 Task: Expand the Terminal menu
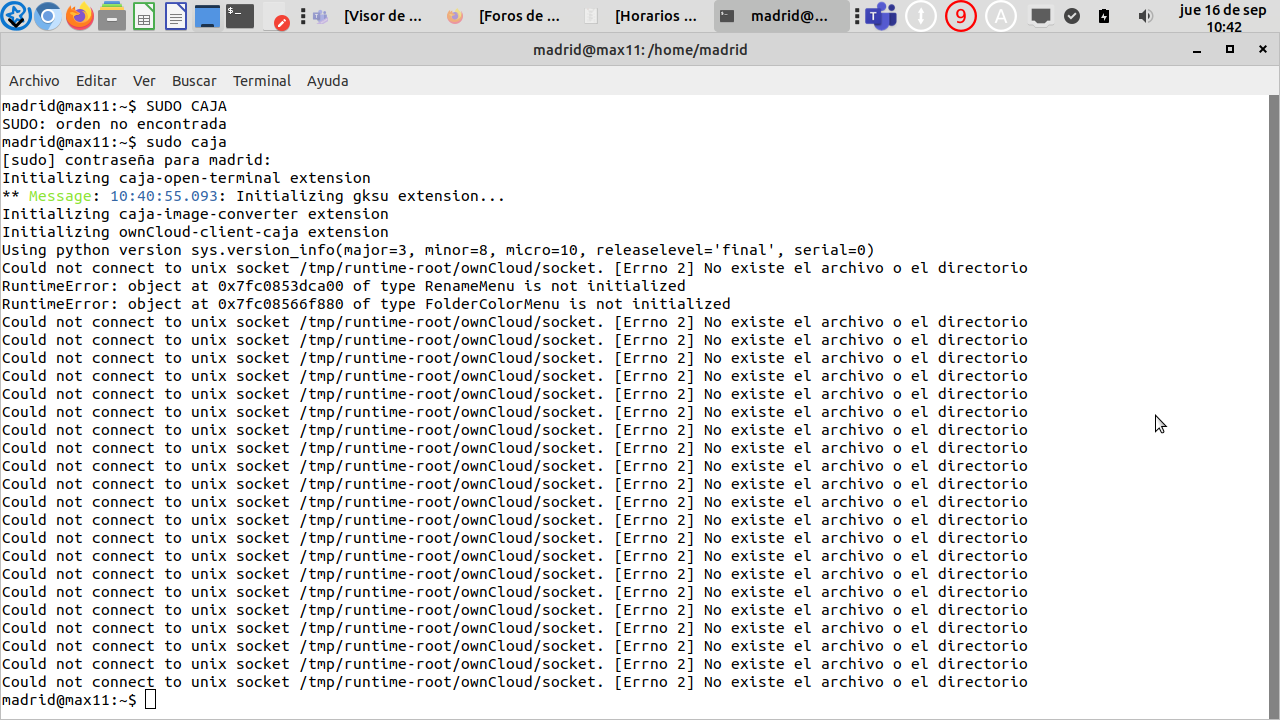coord(261,81)
